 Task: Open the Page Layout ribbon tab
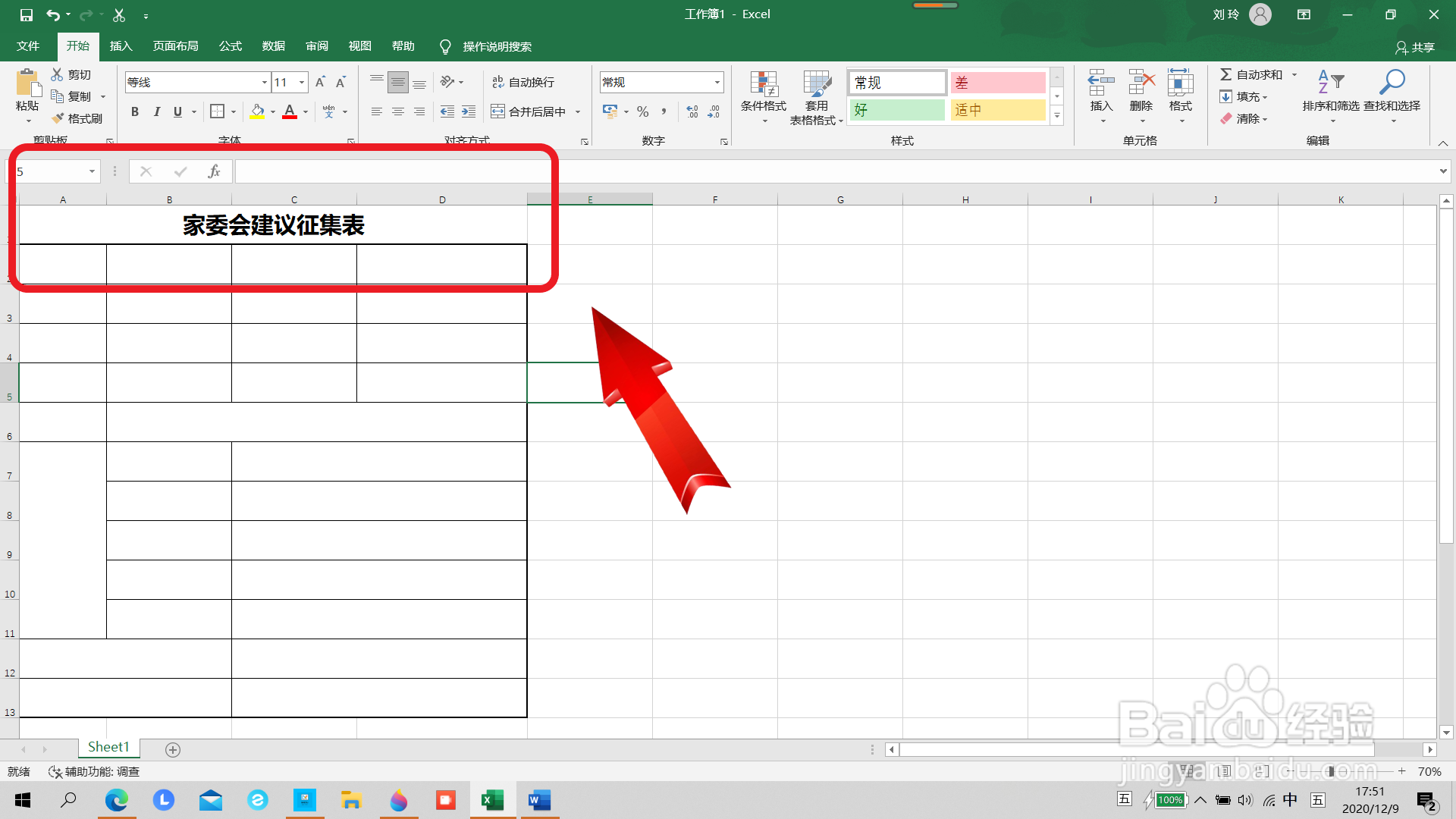[175, 46]
